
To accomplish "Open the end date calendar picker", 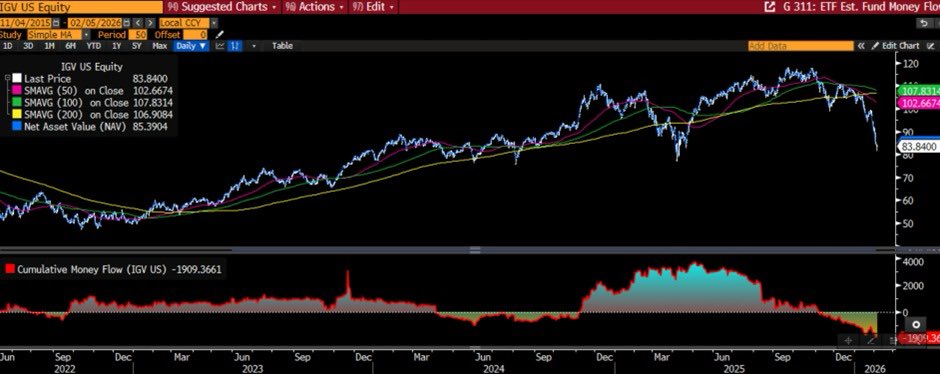I will (x=126, y=23).
